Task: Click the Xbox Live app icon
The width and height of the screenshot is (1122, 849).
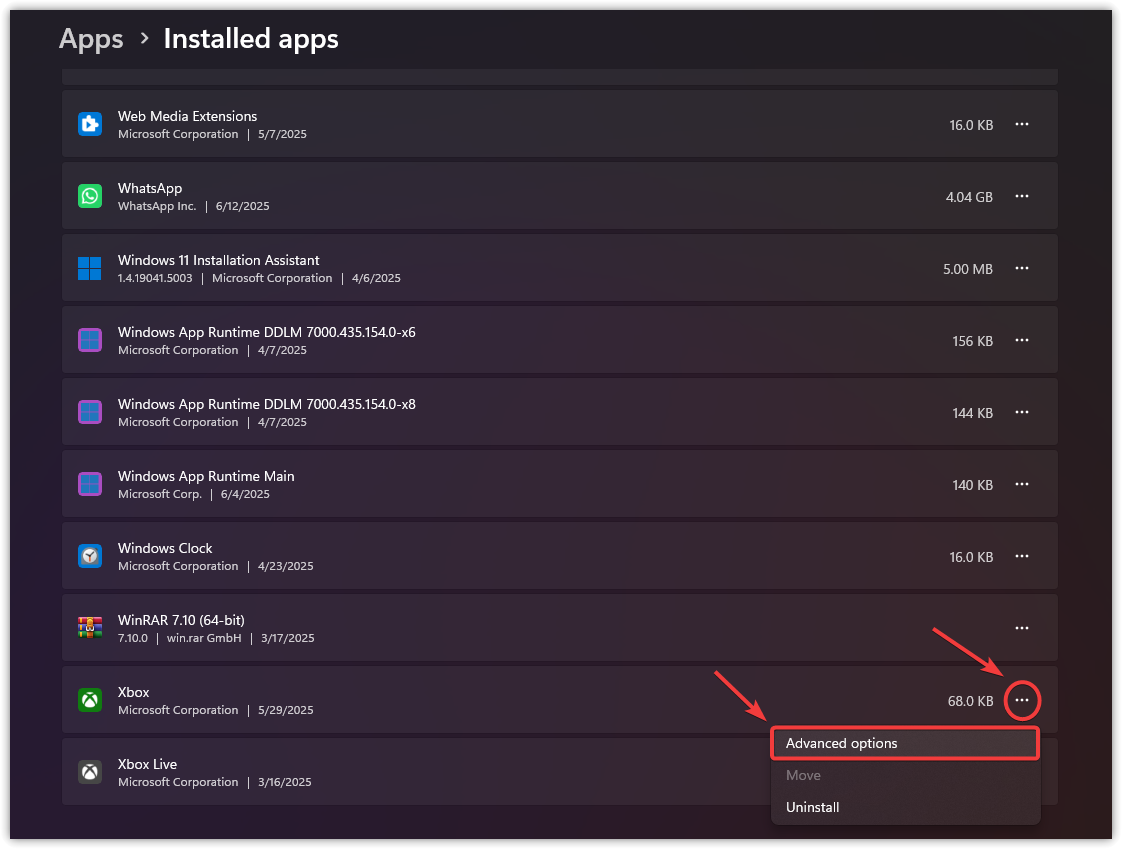Action: 90,772
